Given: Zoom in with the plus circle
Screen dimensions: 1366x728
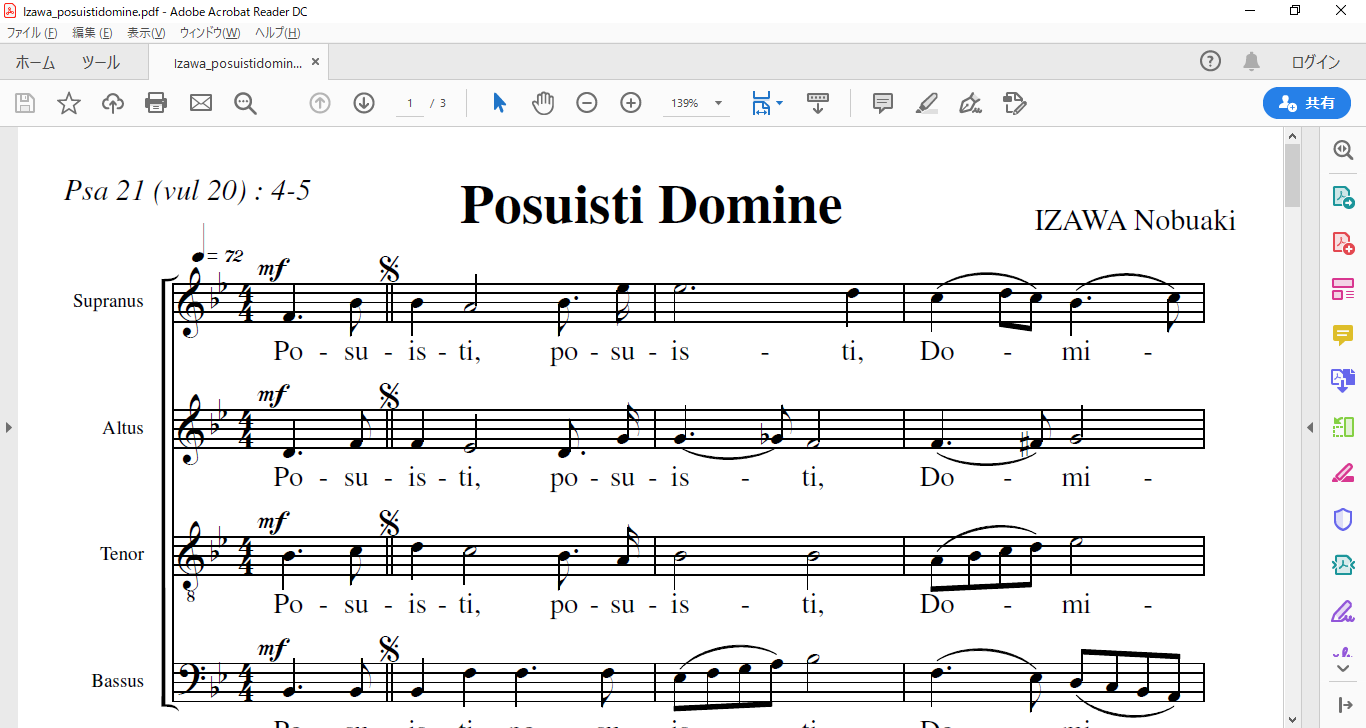Looking at the screenshot, I should 631,103.
